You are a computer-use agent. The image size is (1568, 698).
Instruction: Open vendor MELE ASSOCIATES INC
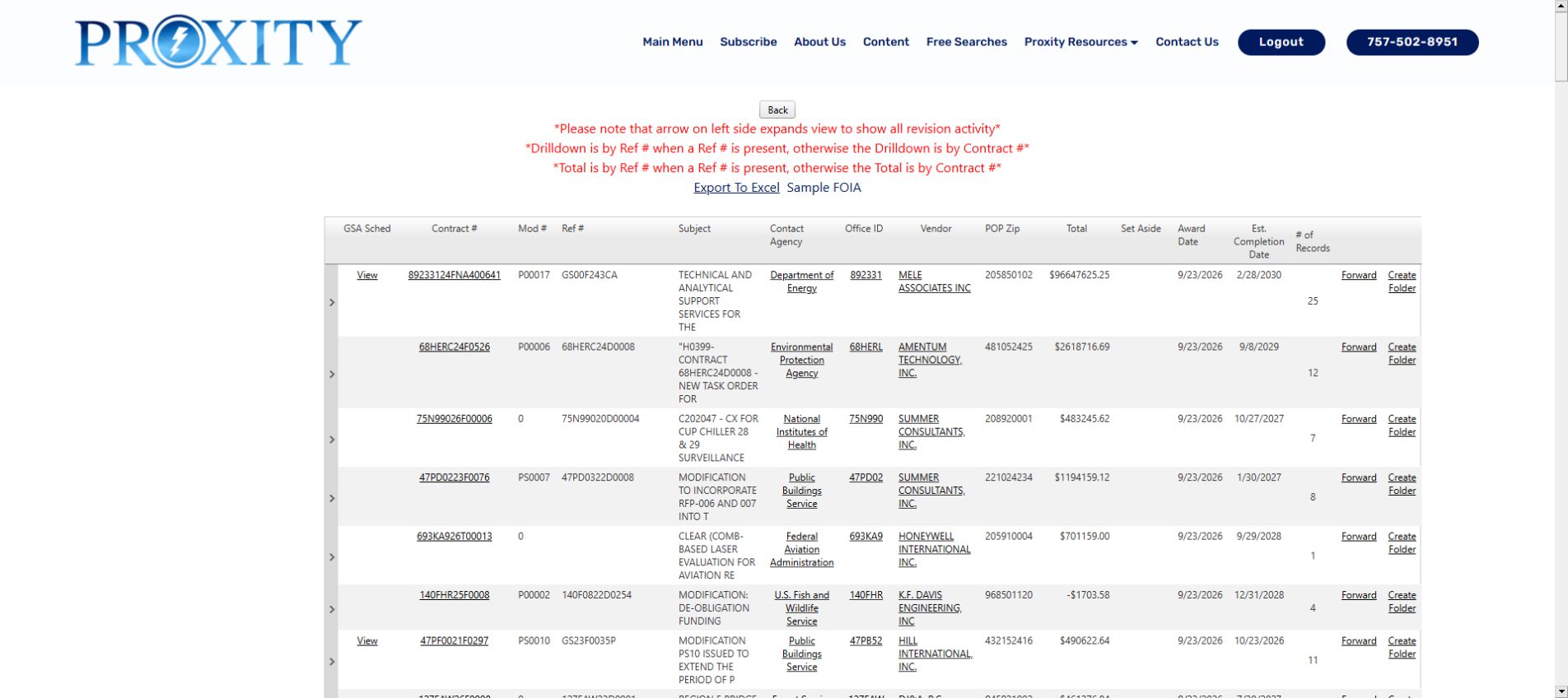pos(935,282)
